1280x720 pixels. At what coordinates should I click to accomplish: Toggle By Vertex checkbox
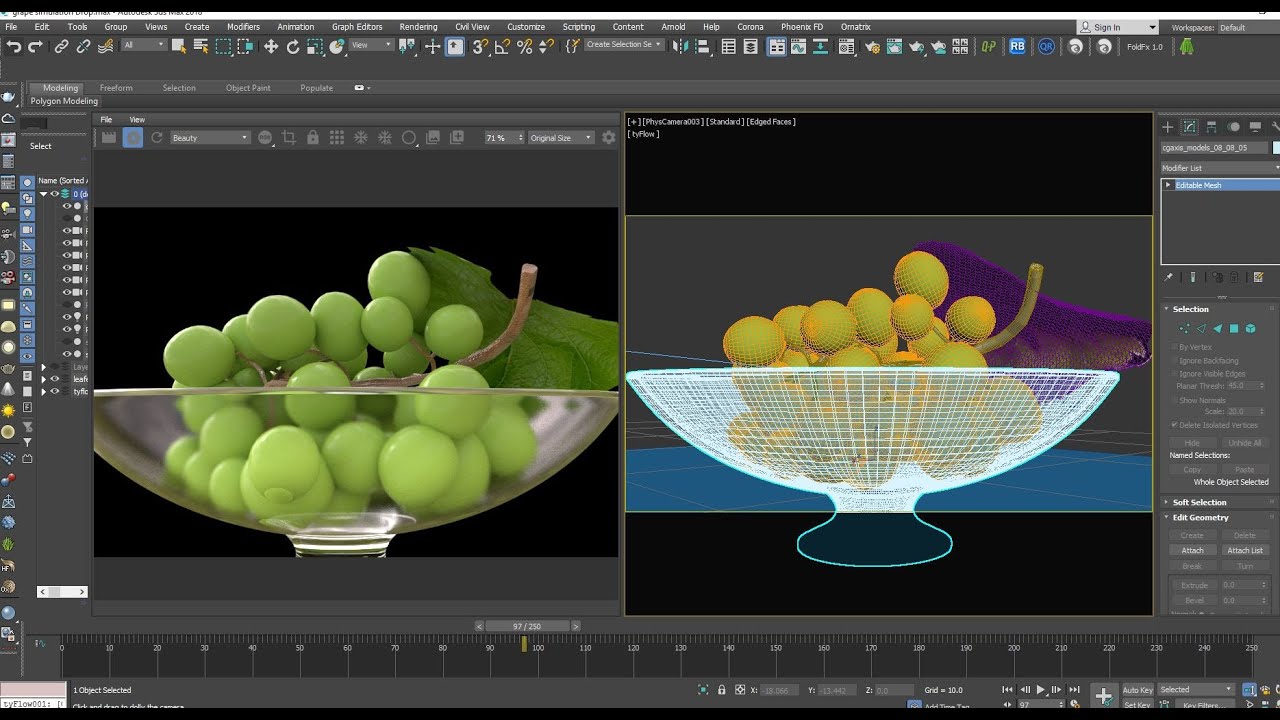point(1174,347)
